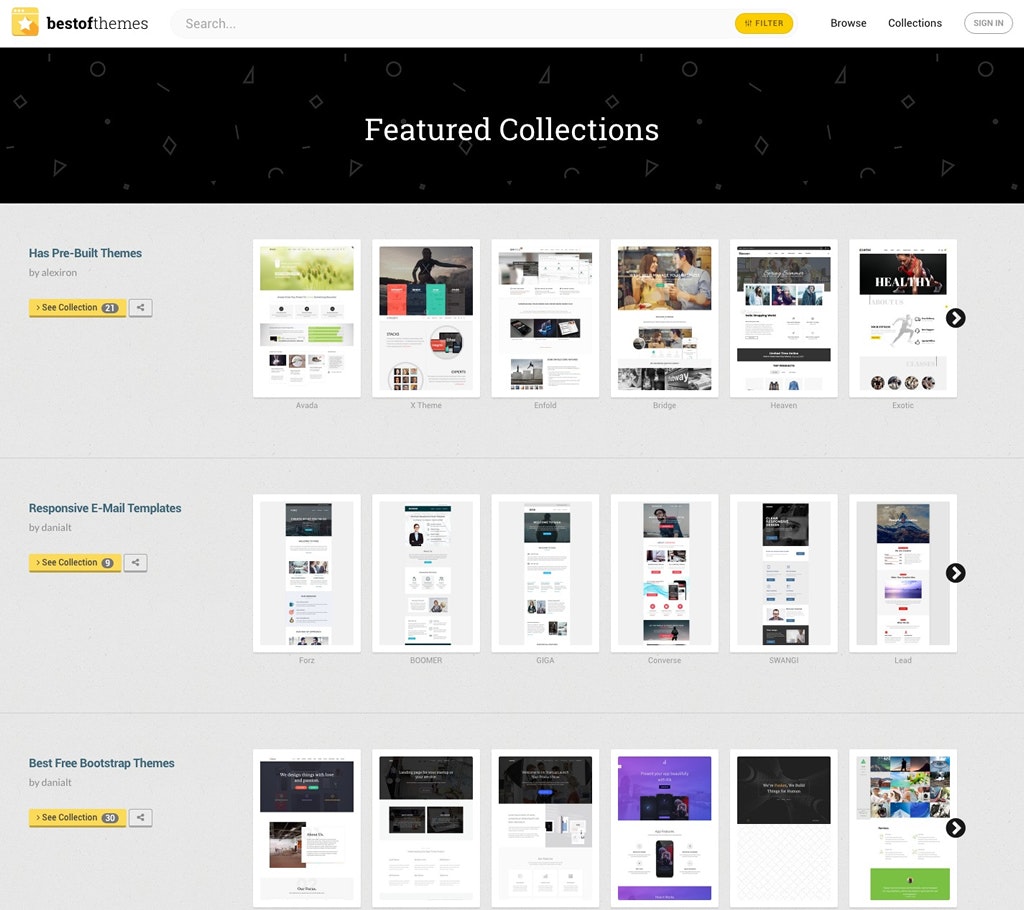This screenshot has width=1024, height=910.
Task: Show next templates in Responsive E-Mail Templates row
Action: 955,573
